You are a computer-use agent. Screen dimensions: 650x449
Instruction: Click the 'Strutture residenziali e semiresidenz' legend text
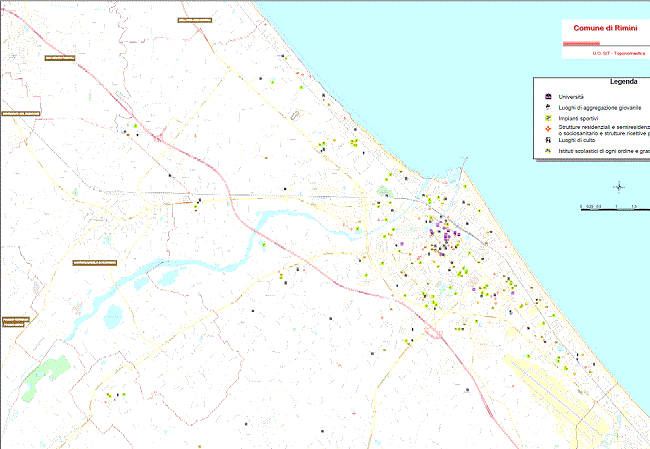(x=604, y=127)
